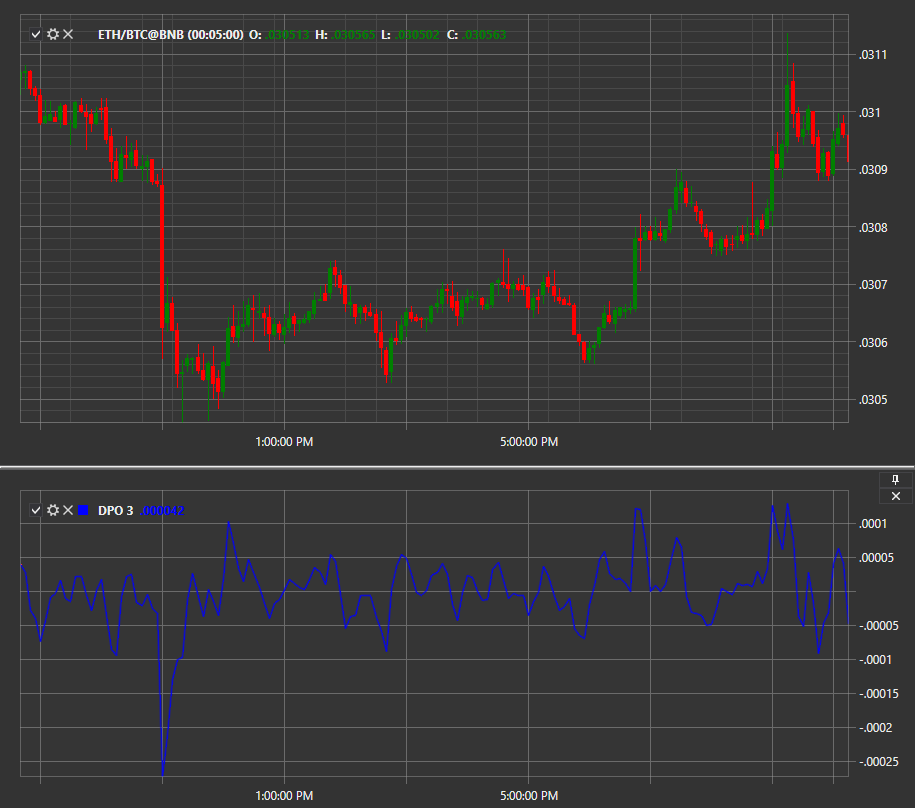Click the lowest dip of the DPO line
The width and height of the screenshot is (915, 808).
163,773
